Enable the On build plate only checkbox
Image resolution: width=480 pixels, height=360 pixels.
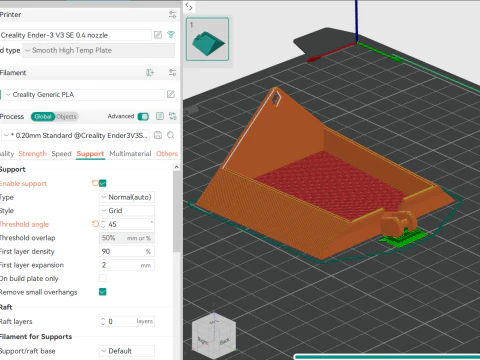click(x=103, y=278)
